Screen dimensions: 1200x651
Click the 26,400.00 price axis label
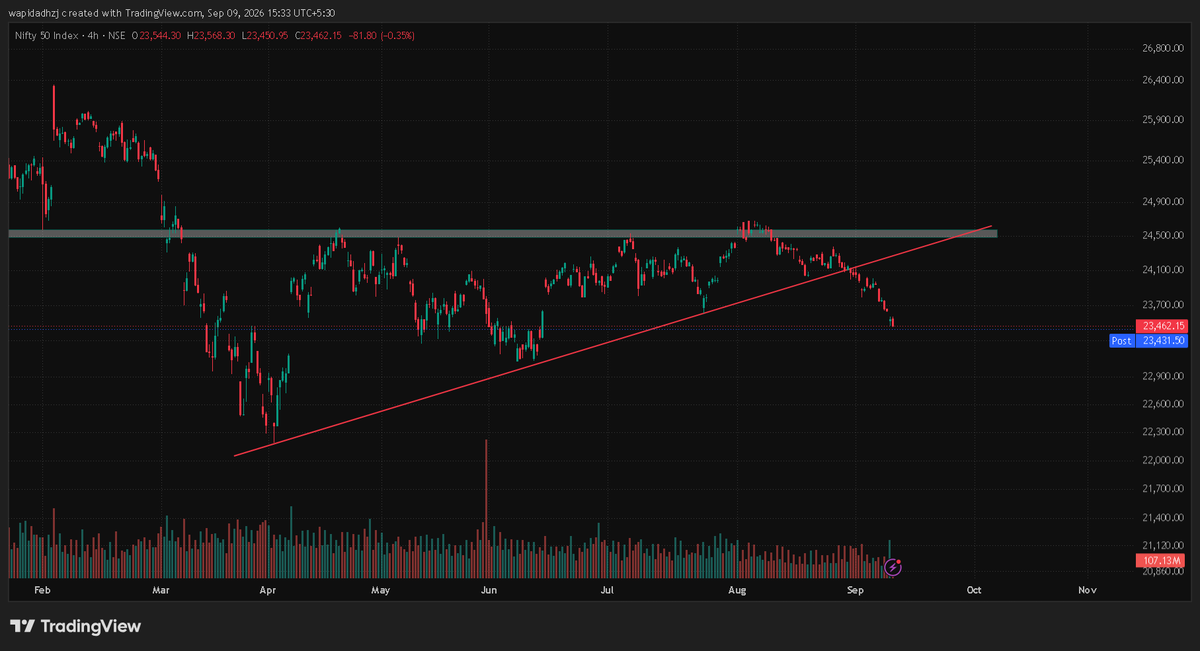coord(1164,80)
